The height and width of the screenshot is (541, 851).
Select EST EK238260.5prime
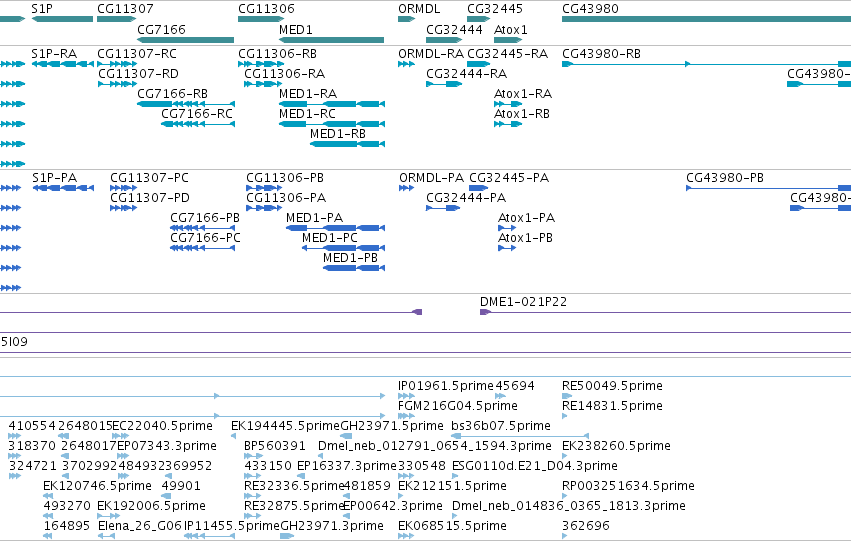coord(617,446)
